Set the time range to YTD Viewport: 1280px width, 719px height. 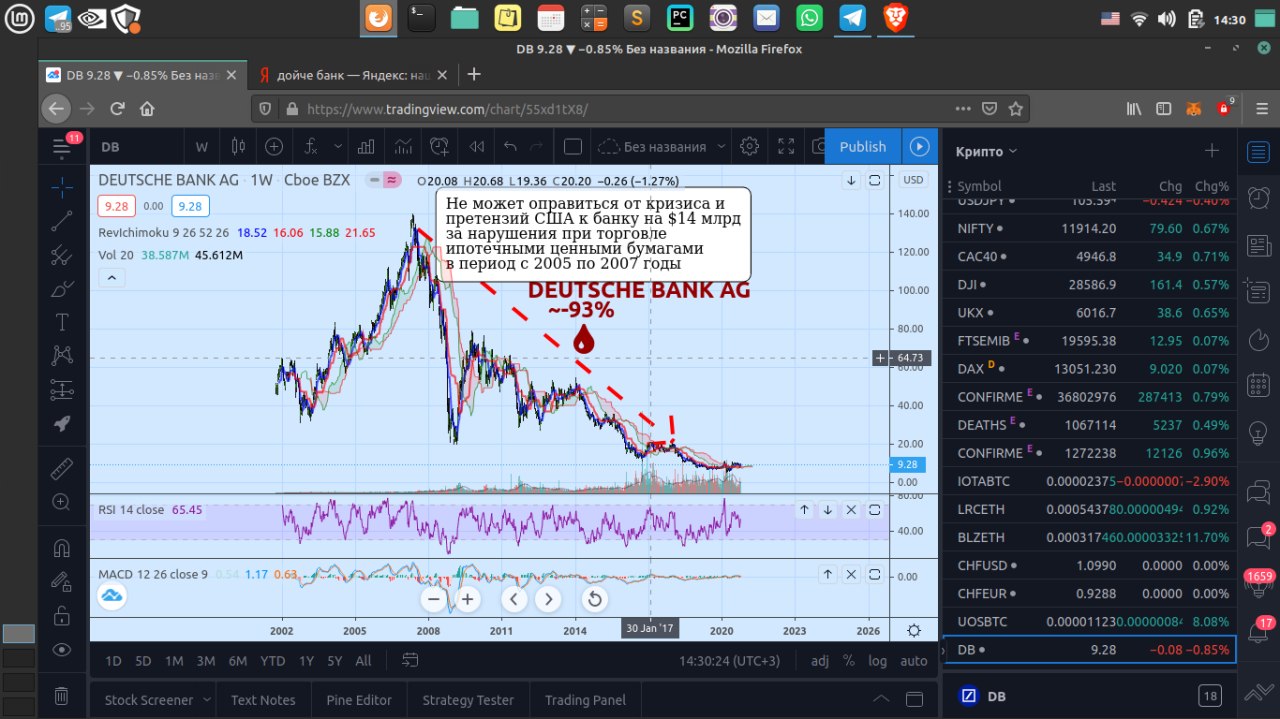coord(272,660)
